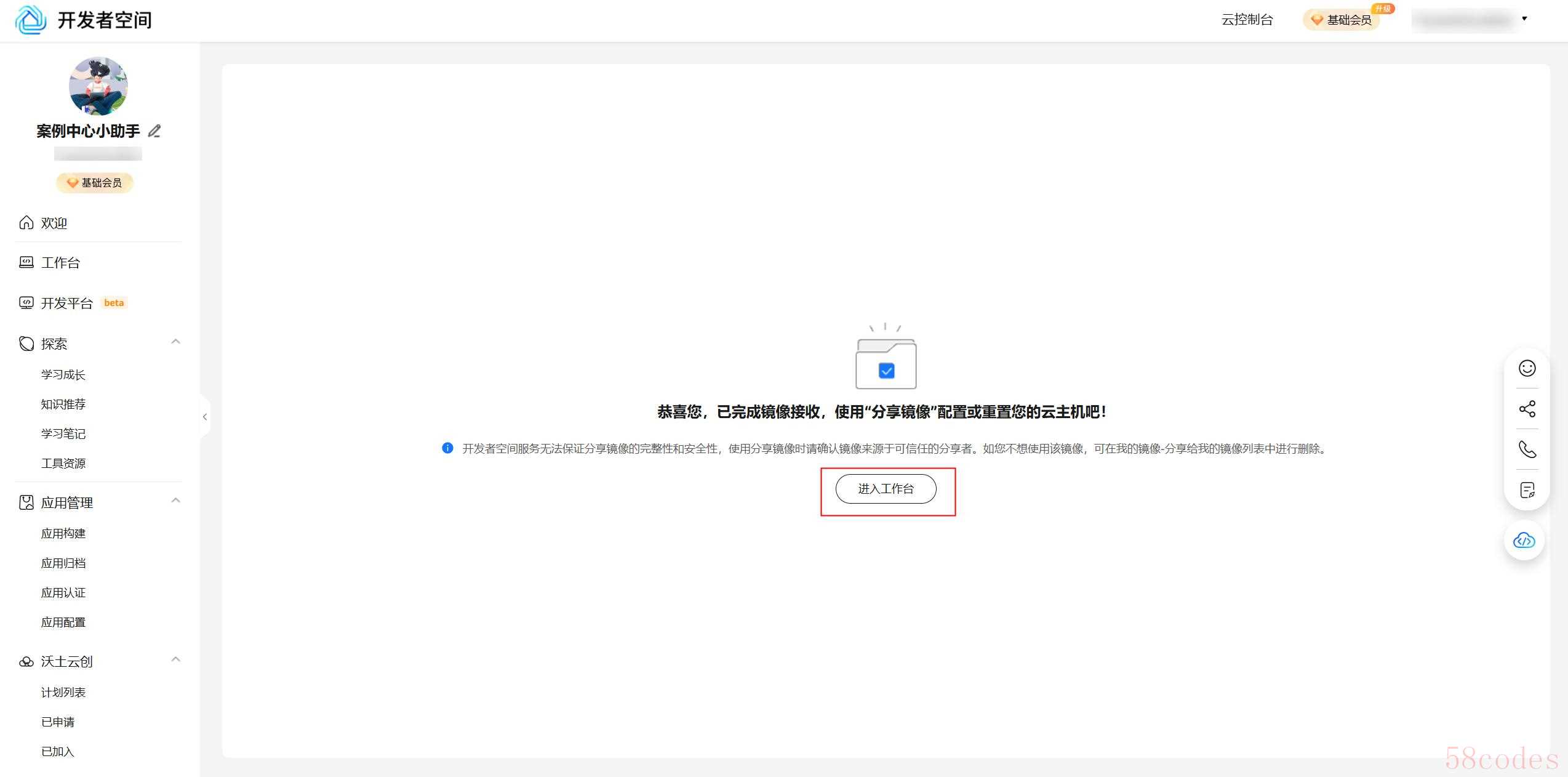Open 应用构建 submenu item
The image size is (1568, 777).
[x=63, y=534]
